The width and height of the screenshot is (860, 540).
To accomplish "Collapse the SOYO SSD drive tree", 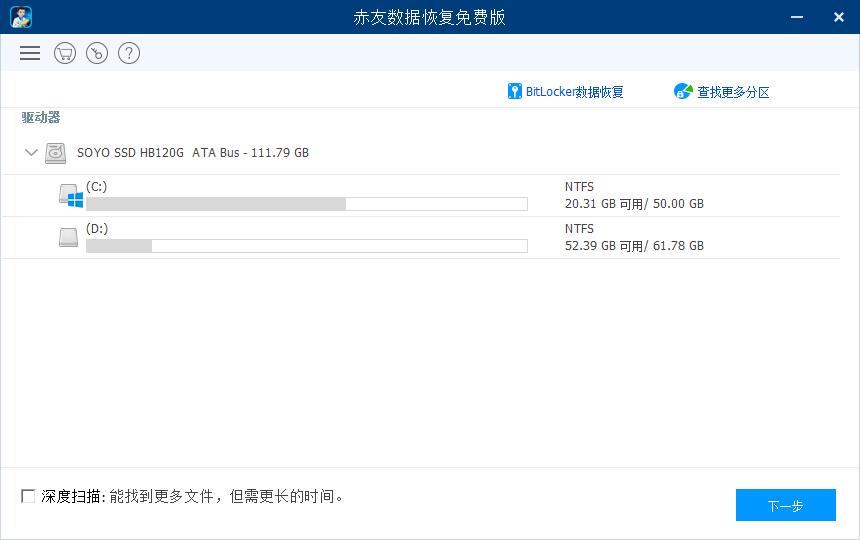I will click(31, 153).
